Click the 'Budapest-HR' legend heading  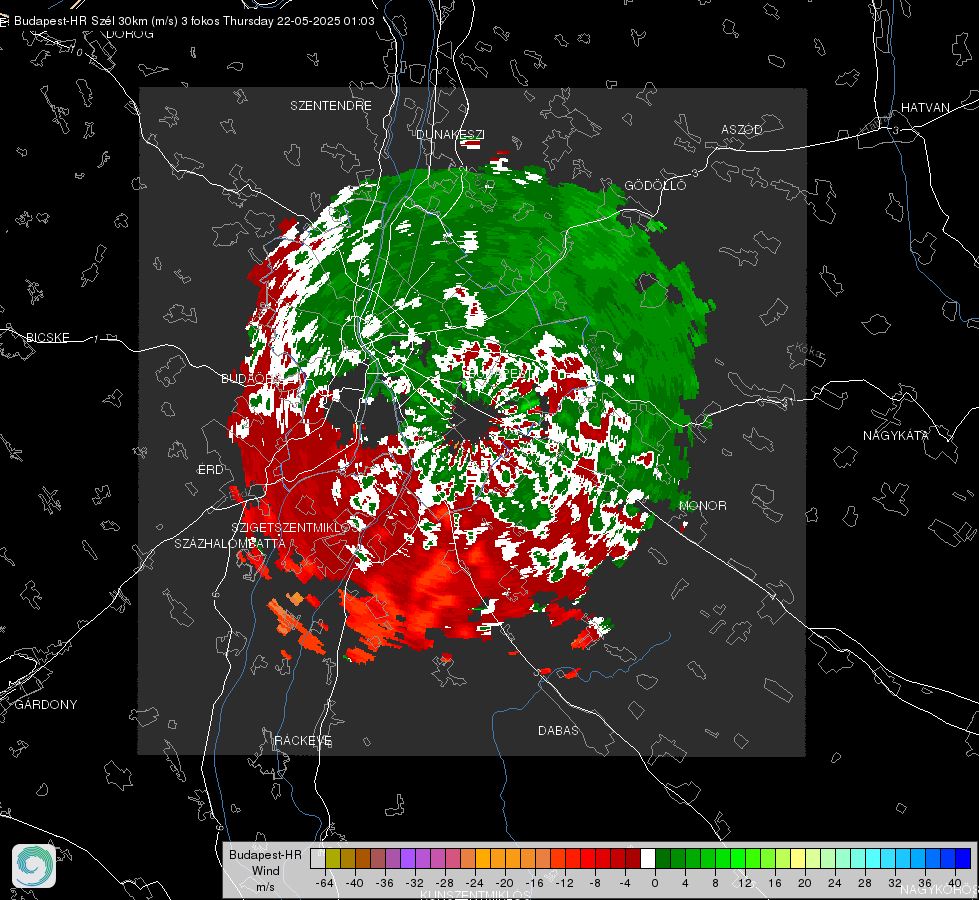click(265, 855)
